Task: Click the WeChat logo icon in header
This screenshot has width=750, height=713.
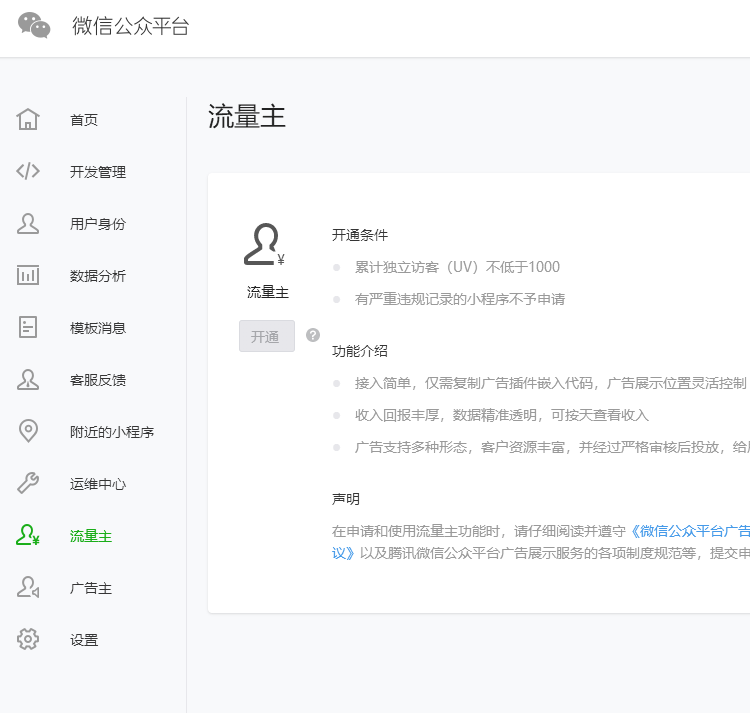Action: tap(34, 25)
